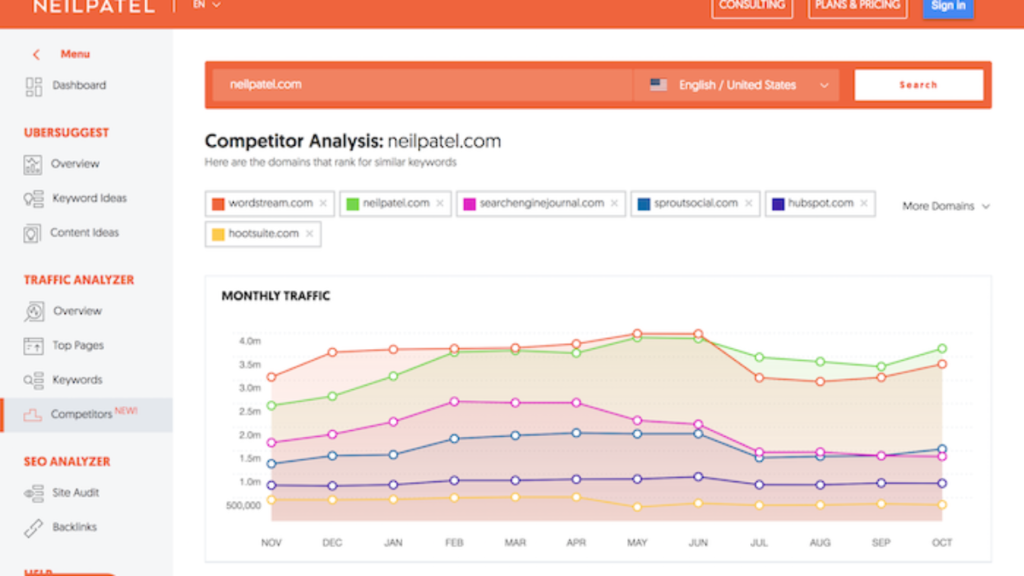Click the Site Audit icon
Screen dimensions: 1024x576
(x=33, y=493)
